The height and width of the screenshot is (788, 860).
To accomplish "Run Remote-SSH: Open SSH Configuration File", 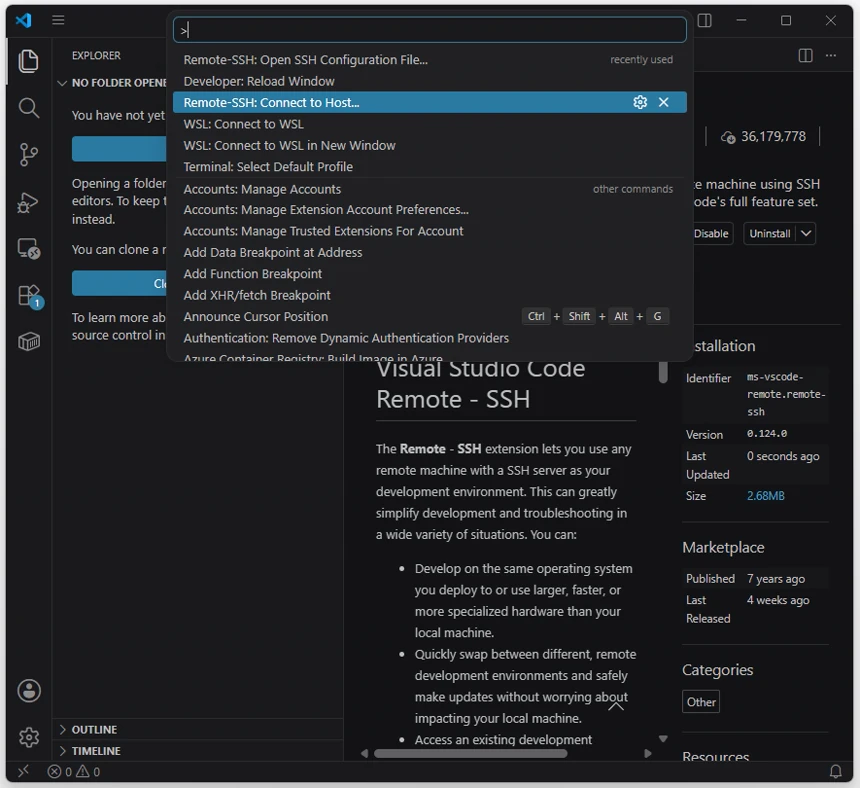I will pyautogui.click(x=429, y=60).
